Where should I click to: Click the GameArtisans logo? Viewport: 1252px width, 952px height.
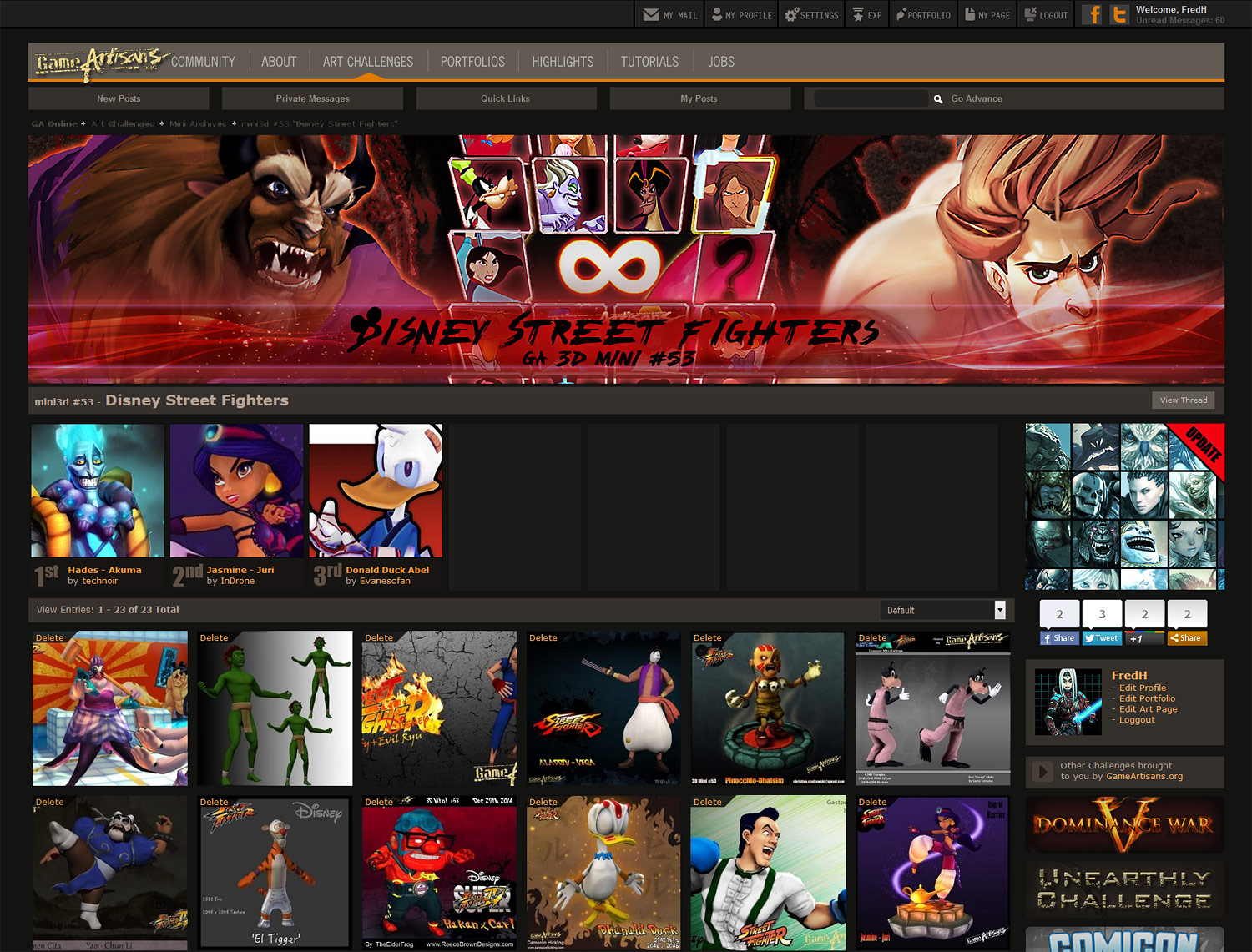[x=98, y=62]
